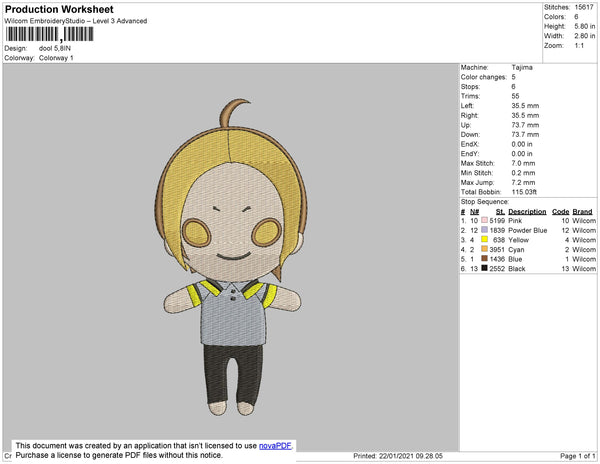Click the 'Description' column header
Screen dimensions: 600x464
pyautogui.click(x=527, y=212)
